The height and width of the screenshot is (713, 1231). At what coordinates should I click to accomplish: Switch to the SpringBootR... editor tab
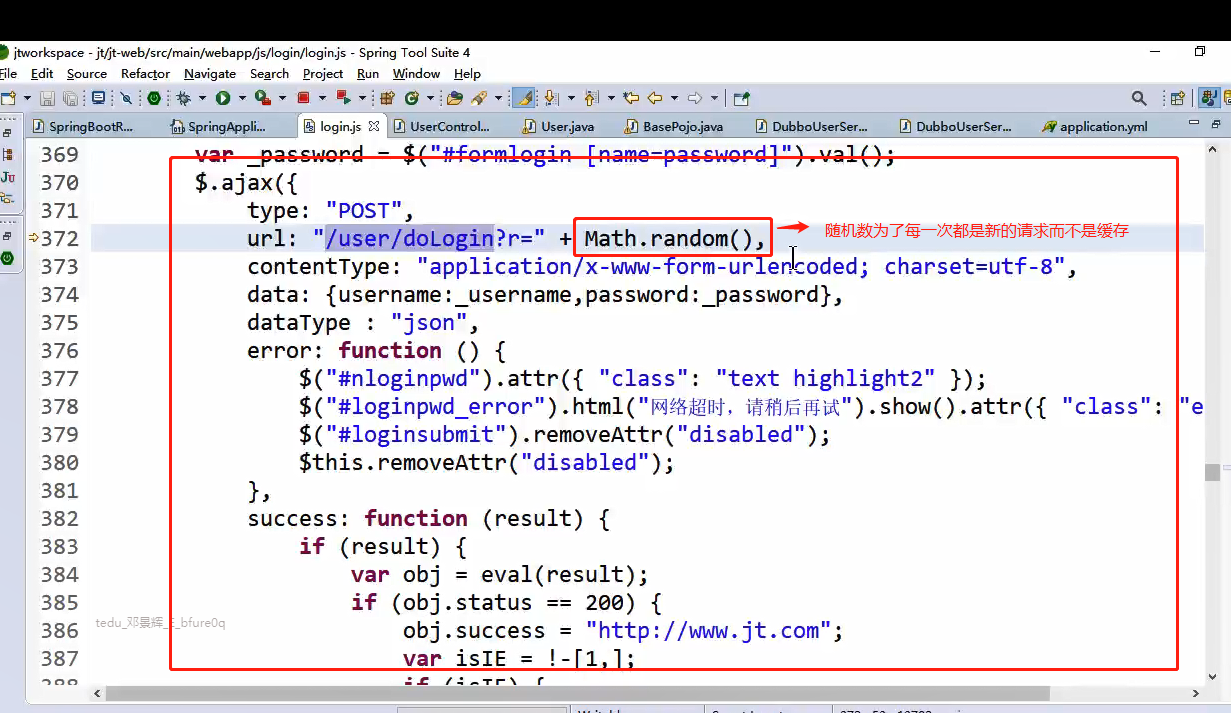82,127
